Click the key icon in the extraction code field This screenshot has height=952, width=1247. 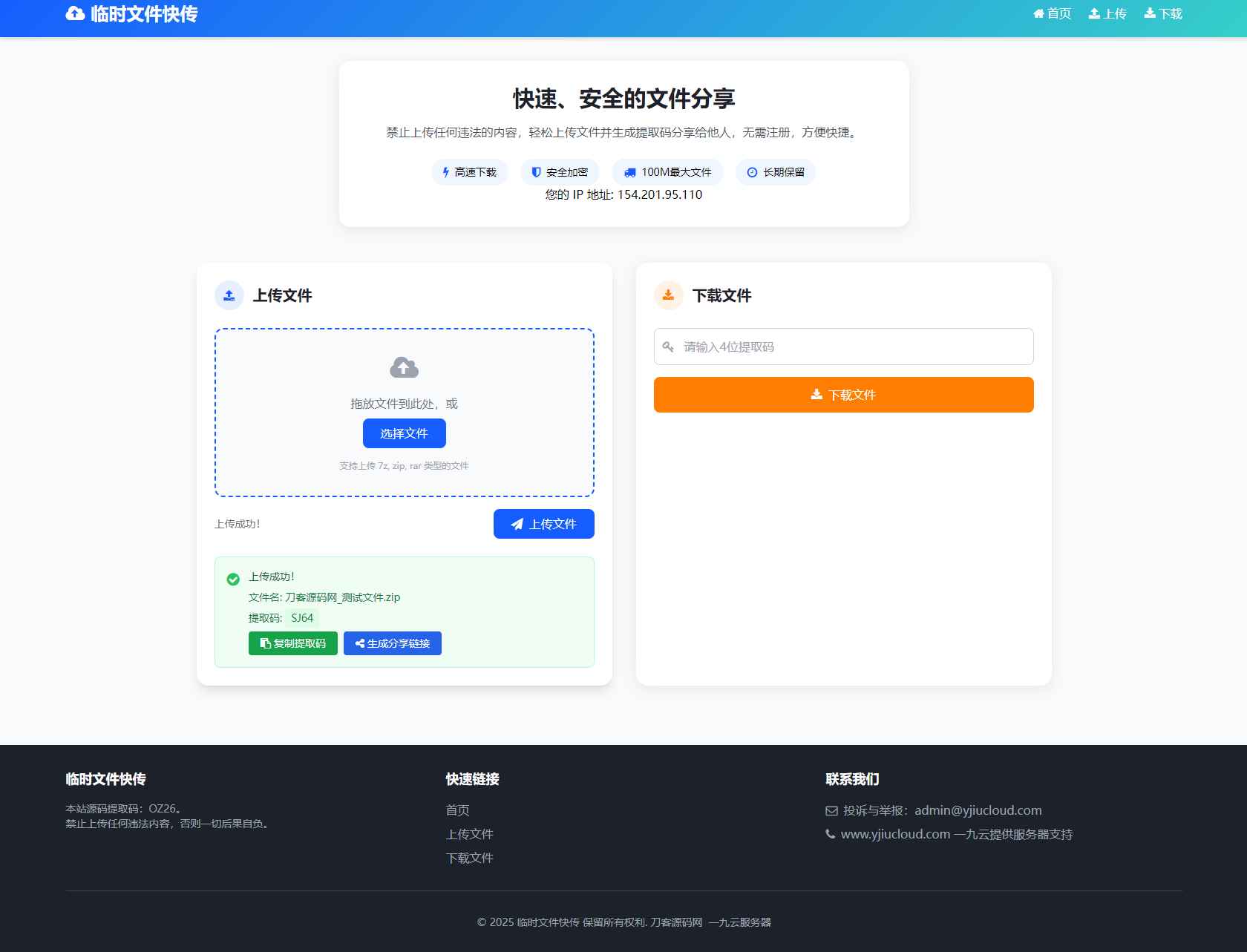668,346
